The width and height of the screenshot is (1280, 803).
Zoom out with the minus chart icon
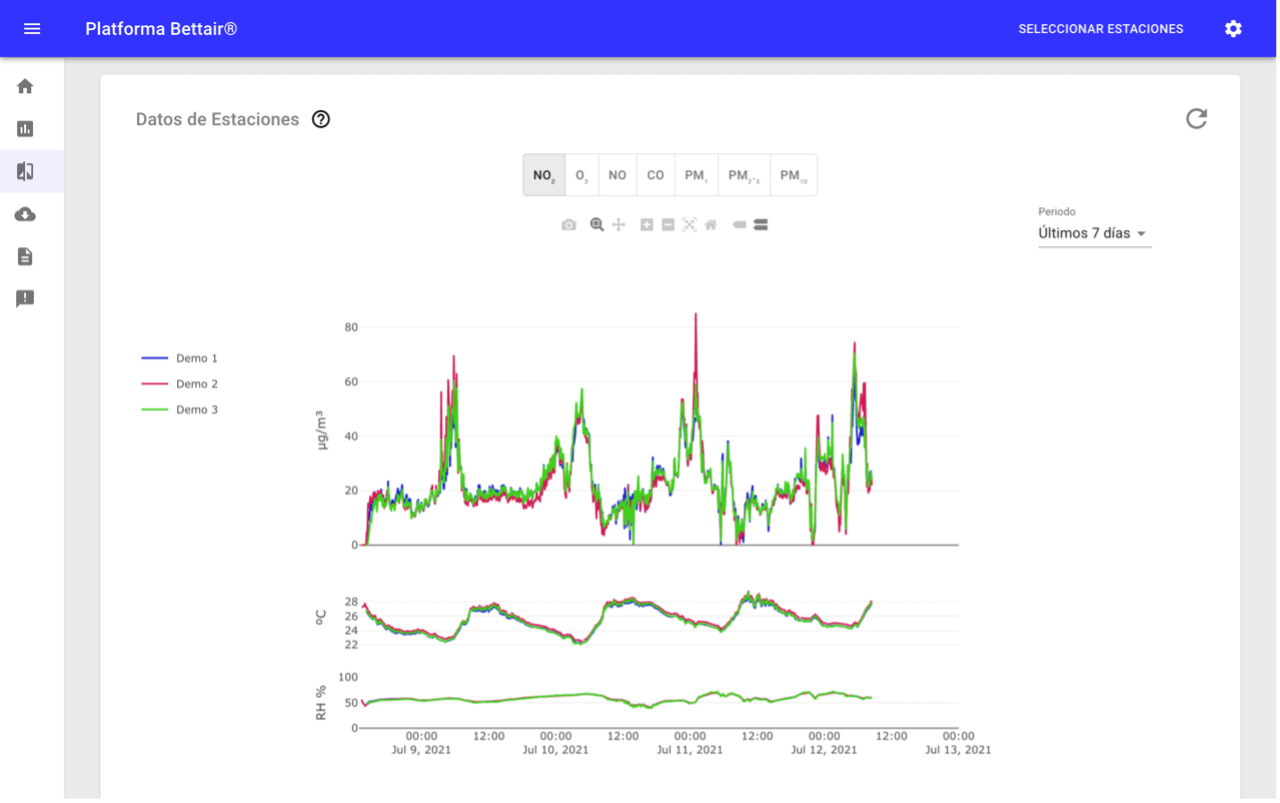[x=668, y=225]
